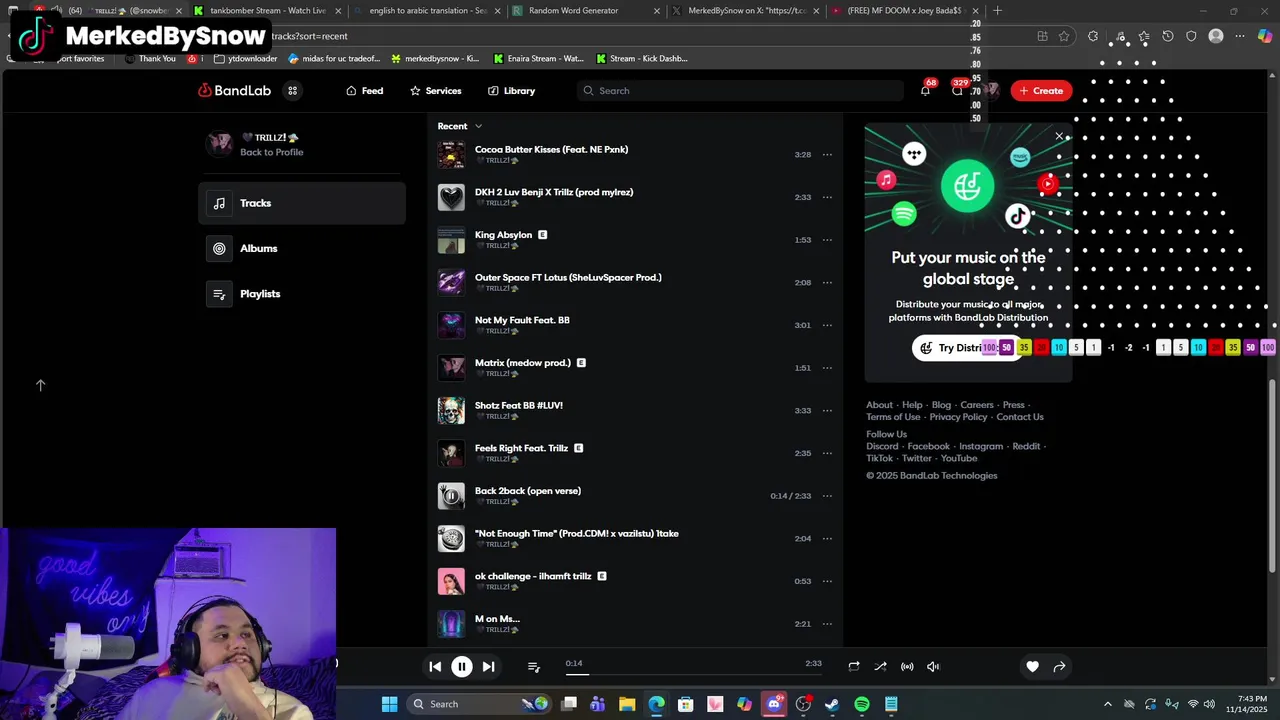Viewport: 1280px width, 720px height.
Task: Click the scroll-to-top arrow icon
Action: click(41, 385)
